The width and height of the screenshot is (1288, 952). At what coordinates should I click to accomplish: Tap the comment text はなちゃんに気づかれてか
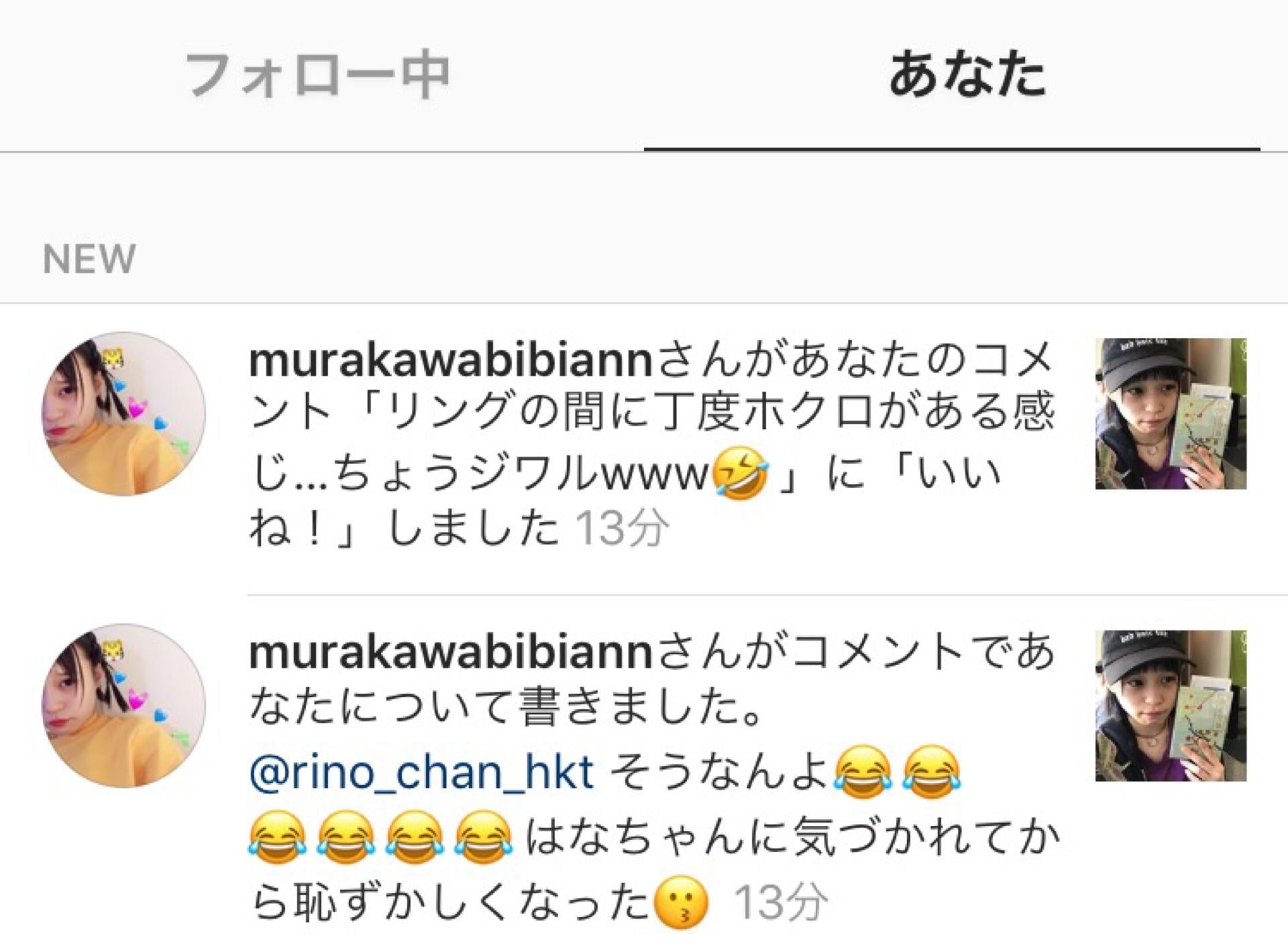(x=792, y=837)
